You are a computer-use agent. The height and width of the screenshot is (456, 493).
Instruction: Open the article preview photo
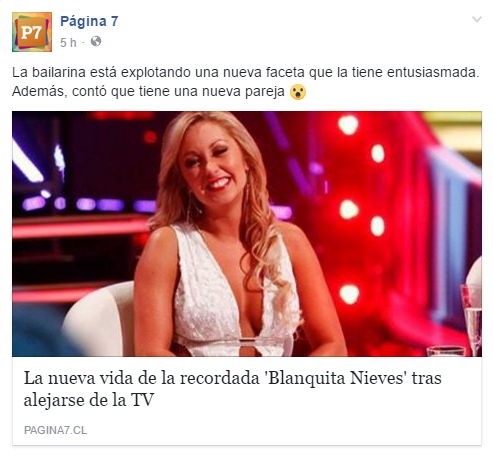247,234
